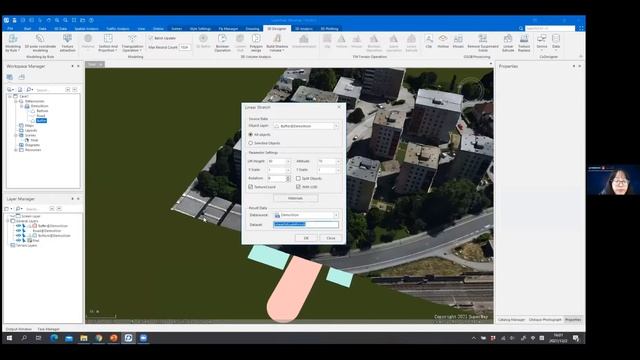The height and width of the screenshot is (360, 640).
Task: Toggle the Batch Update checkbox in ribbon
Action: (x=151, y=38)
